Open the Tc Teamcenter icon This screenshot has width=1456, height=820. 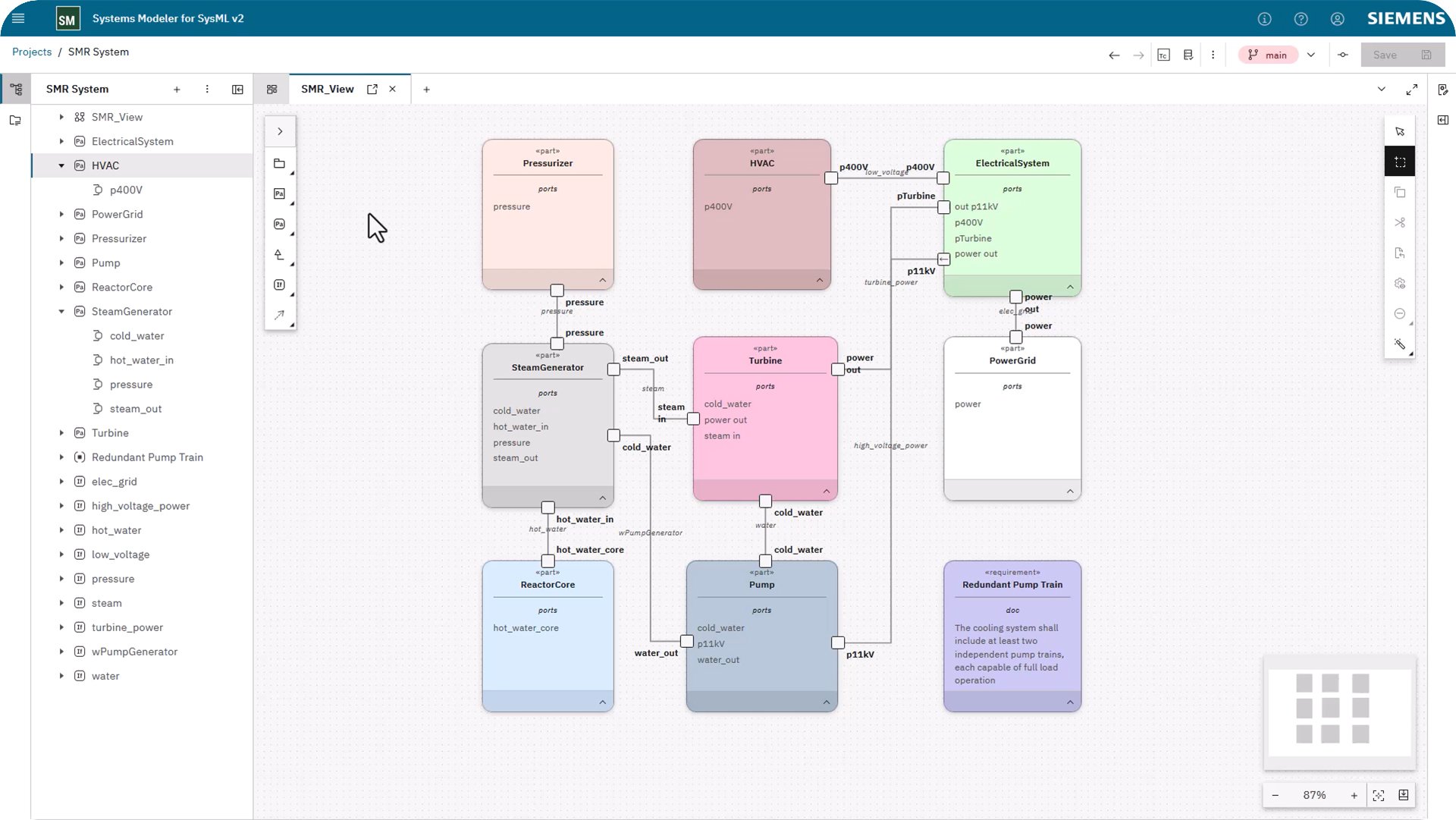[x=1163, y=55]
